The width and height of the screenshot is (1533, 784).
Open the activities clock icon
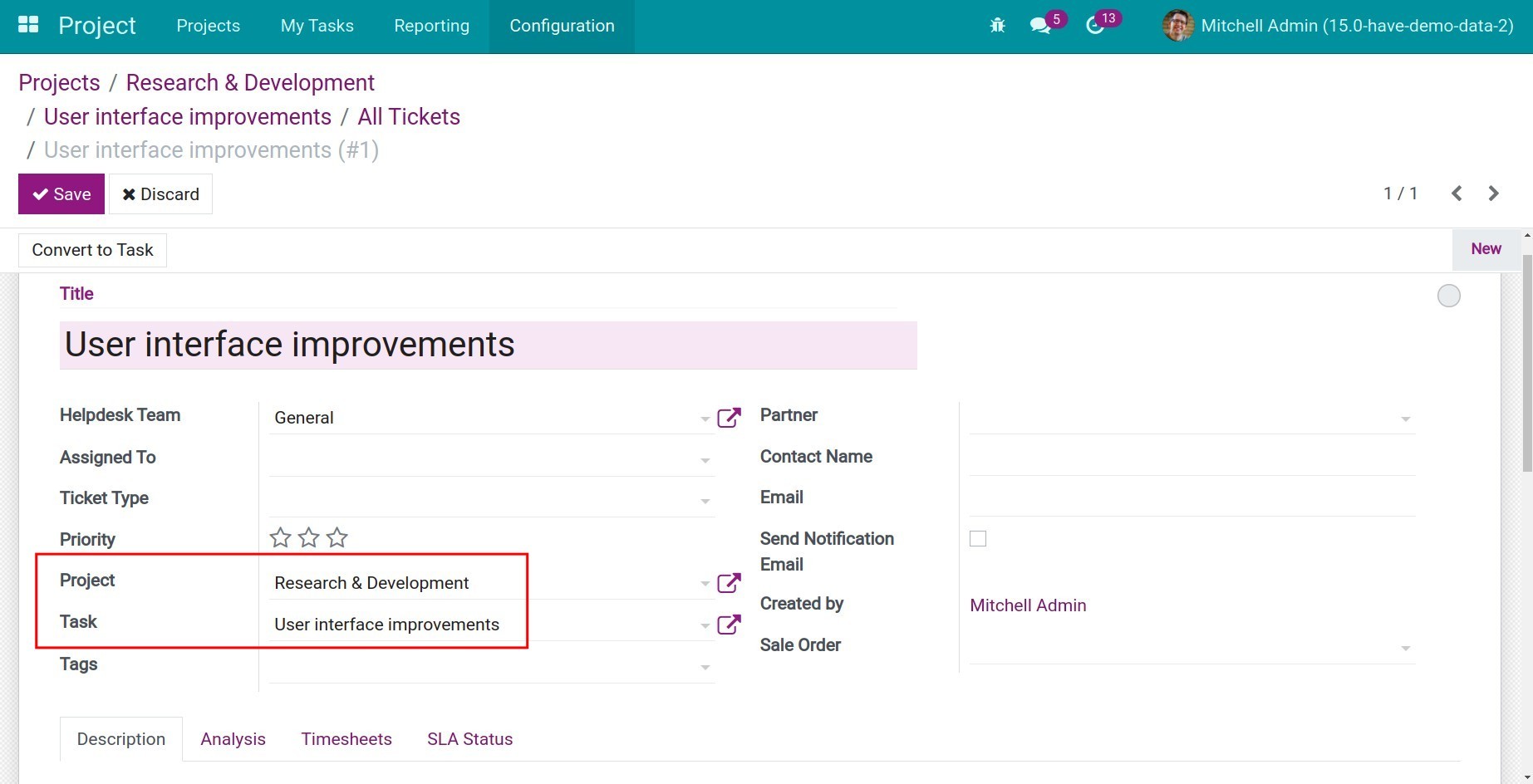coord(1095,26)
